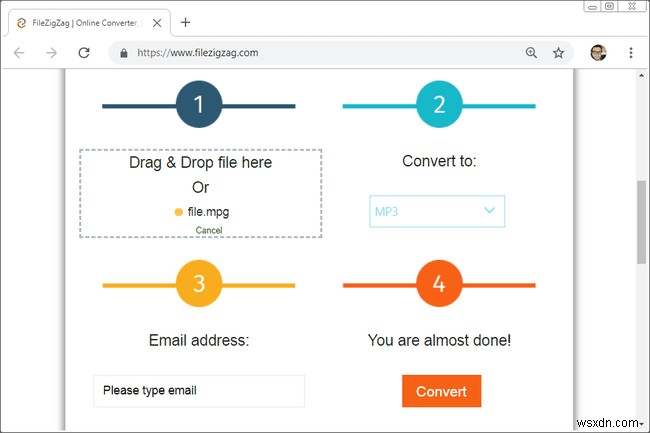Close the FileZigZag tab
Viewport: 650px width, 433px height.
[x=157, y=23]
